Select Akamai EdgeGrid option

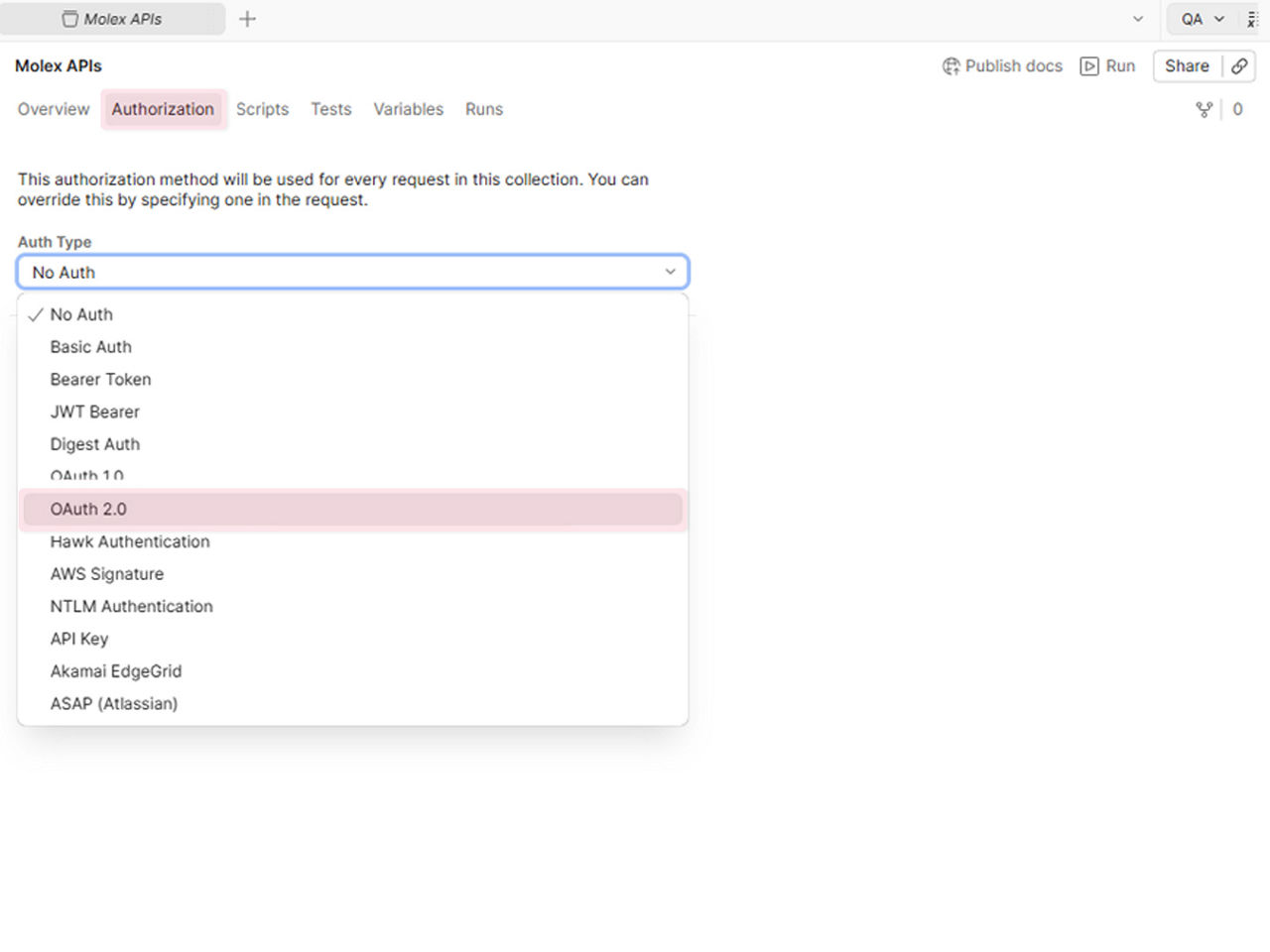coord(353,671)
